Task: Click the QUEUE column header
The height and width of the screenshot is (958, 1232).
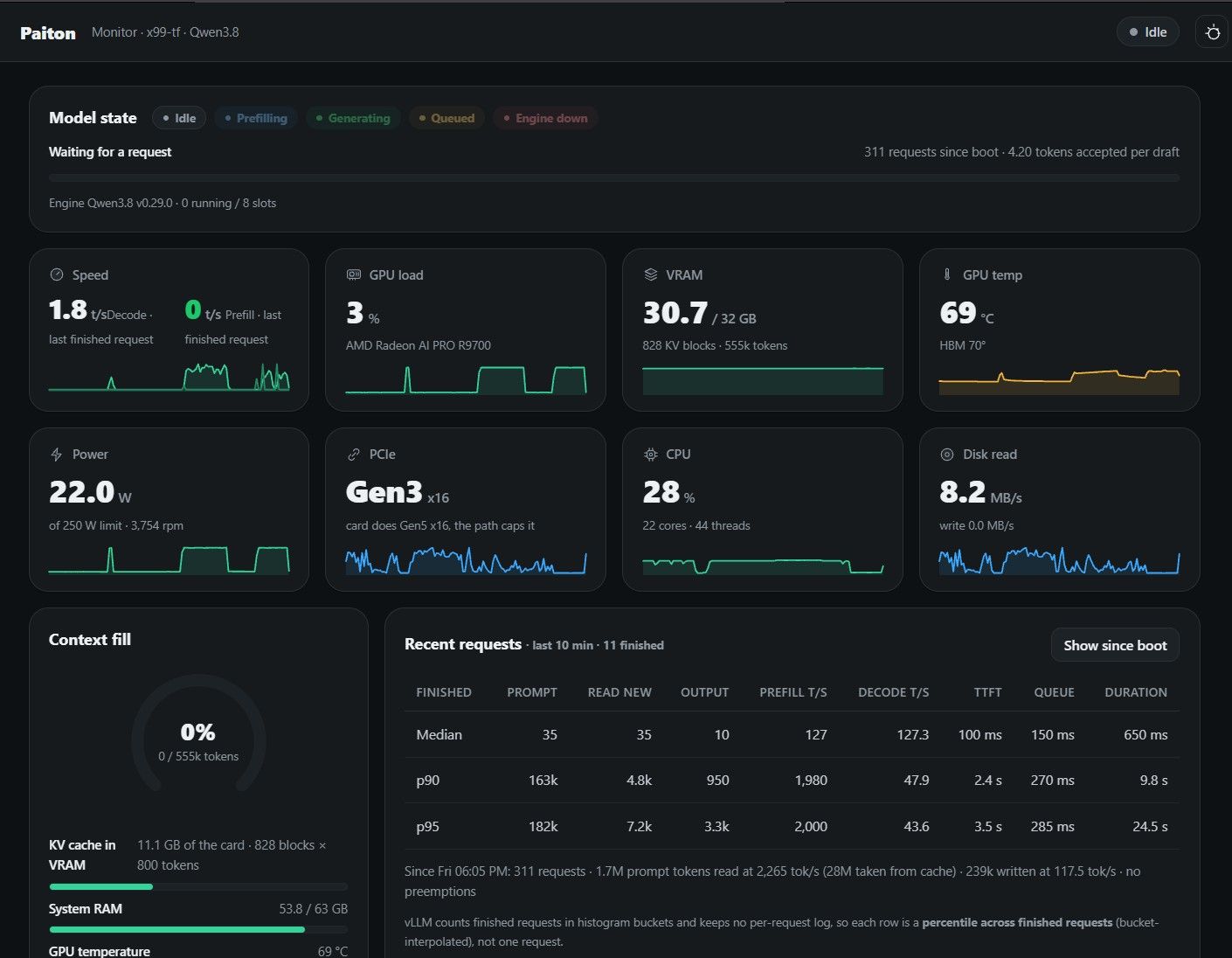Action: pos(1055,692)
